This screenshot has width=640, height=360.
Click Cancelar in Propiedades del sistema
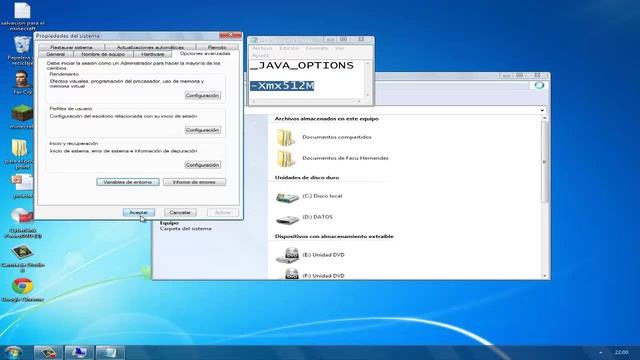(x=180, y=212)
